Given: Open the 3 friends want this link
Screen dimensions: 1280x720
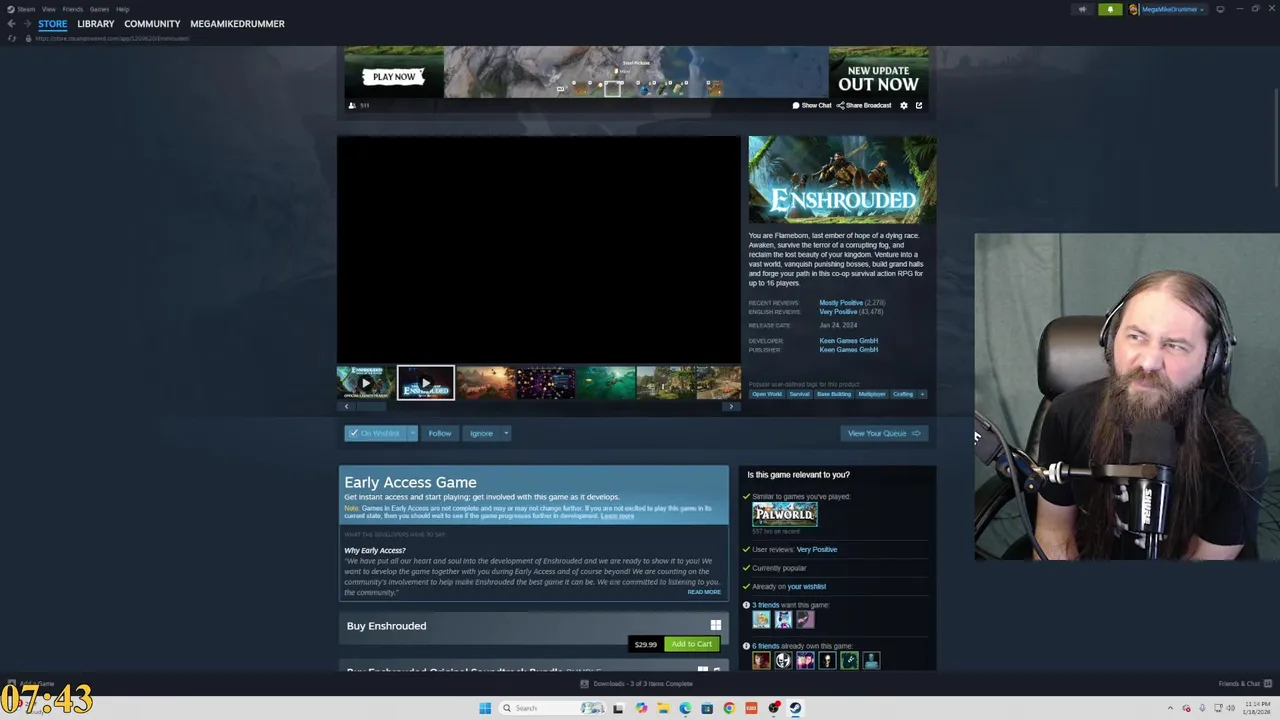Looking at the screenshot, I should (x=765, y=605).
